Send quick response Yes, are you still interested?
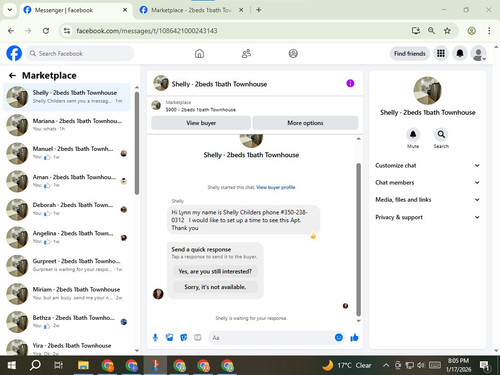The image size is (500, 375). tap(215, 271)
